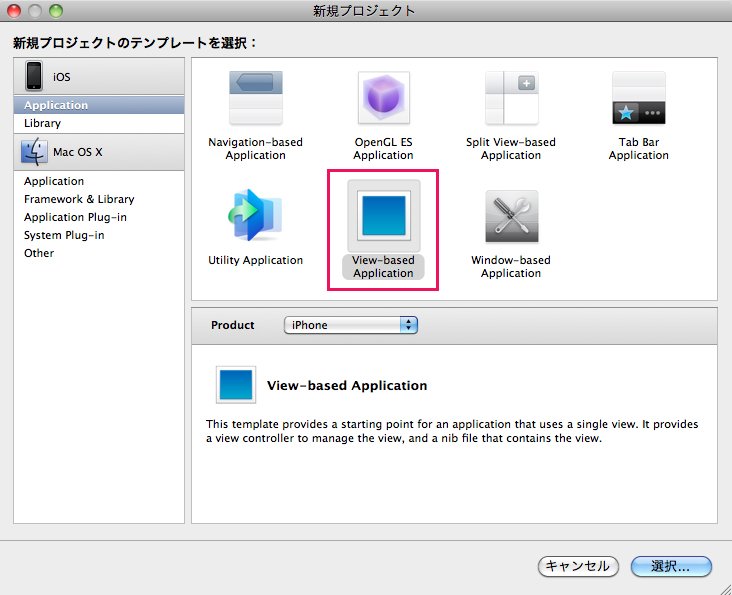Viewport: 732px width, 595px height.
Task: Click the Split View-based Application label
Action: 511,148
